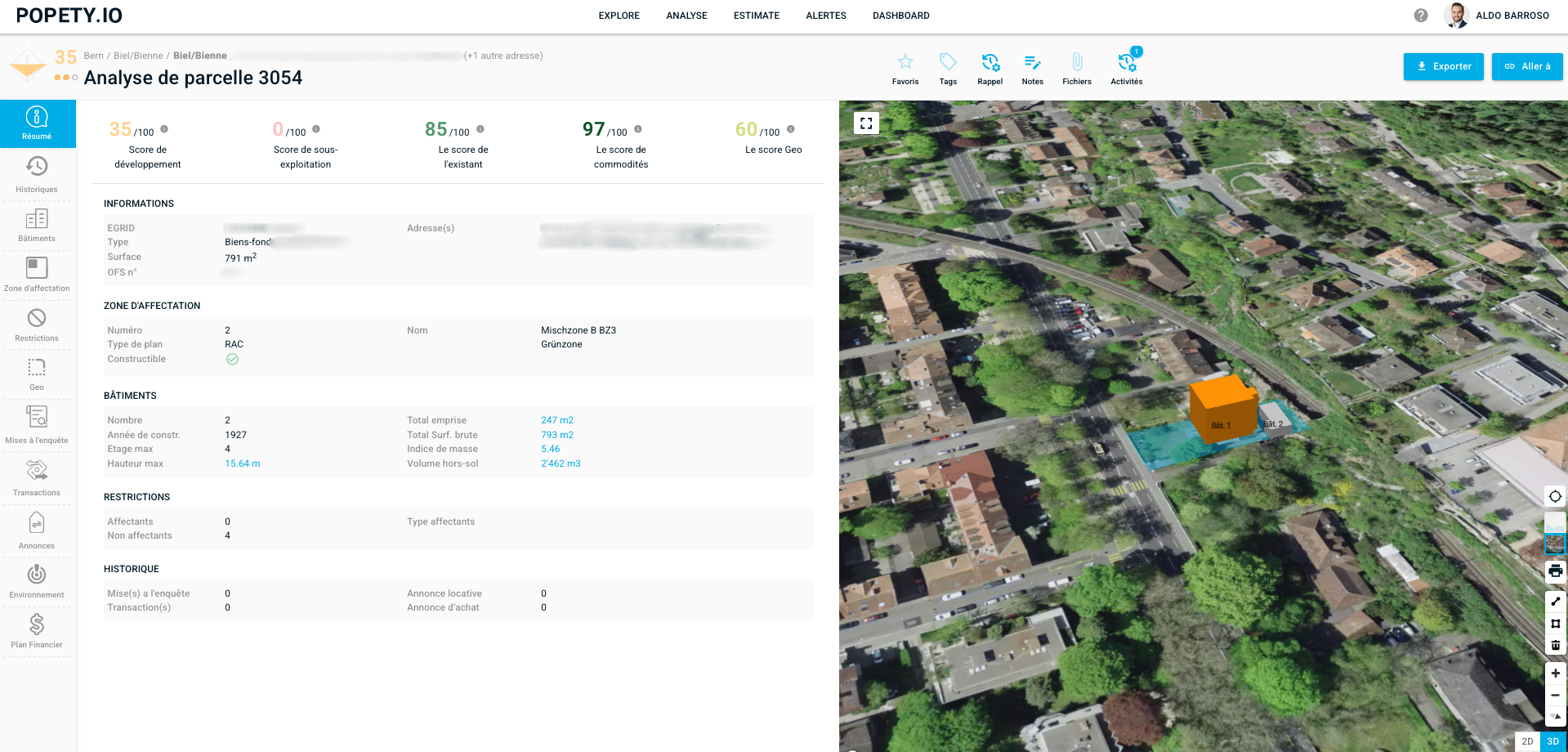Go to the ESTIMATE menu
This screenshot has width=1568, height=752.
click(756, 16)
